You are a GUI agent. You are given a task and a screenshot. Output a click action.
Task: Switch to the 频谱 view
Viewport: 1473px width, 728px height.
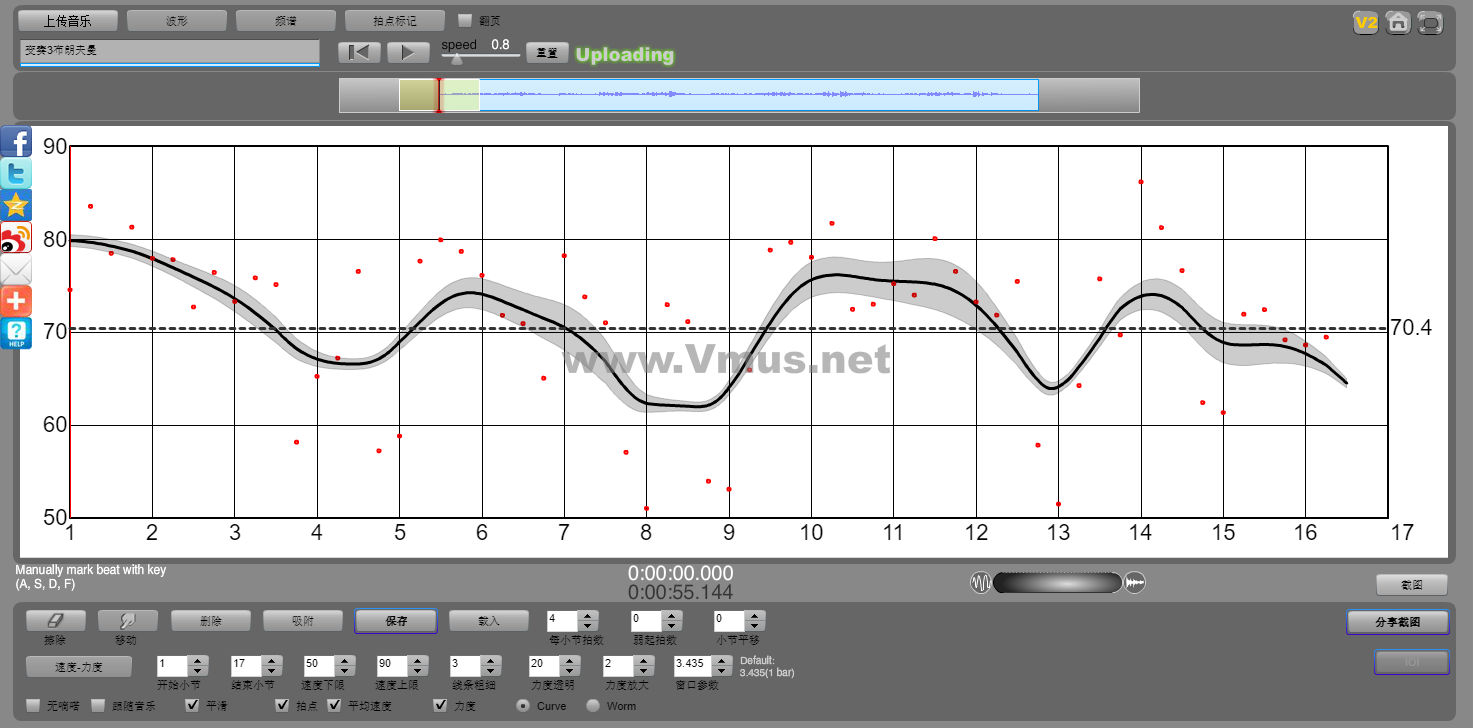click(286, 21)
